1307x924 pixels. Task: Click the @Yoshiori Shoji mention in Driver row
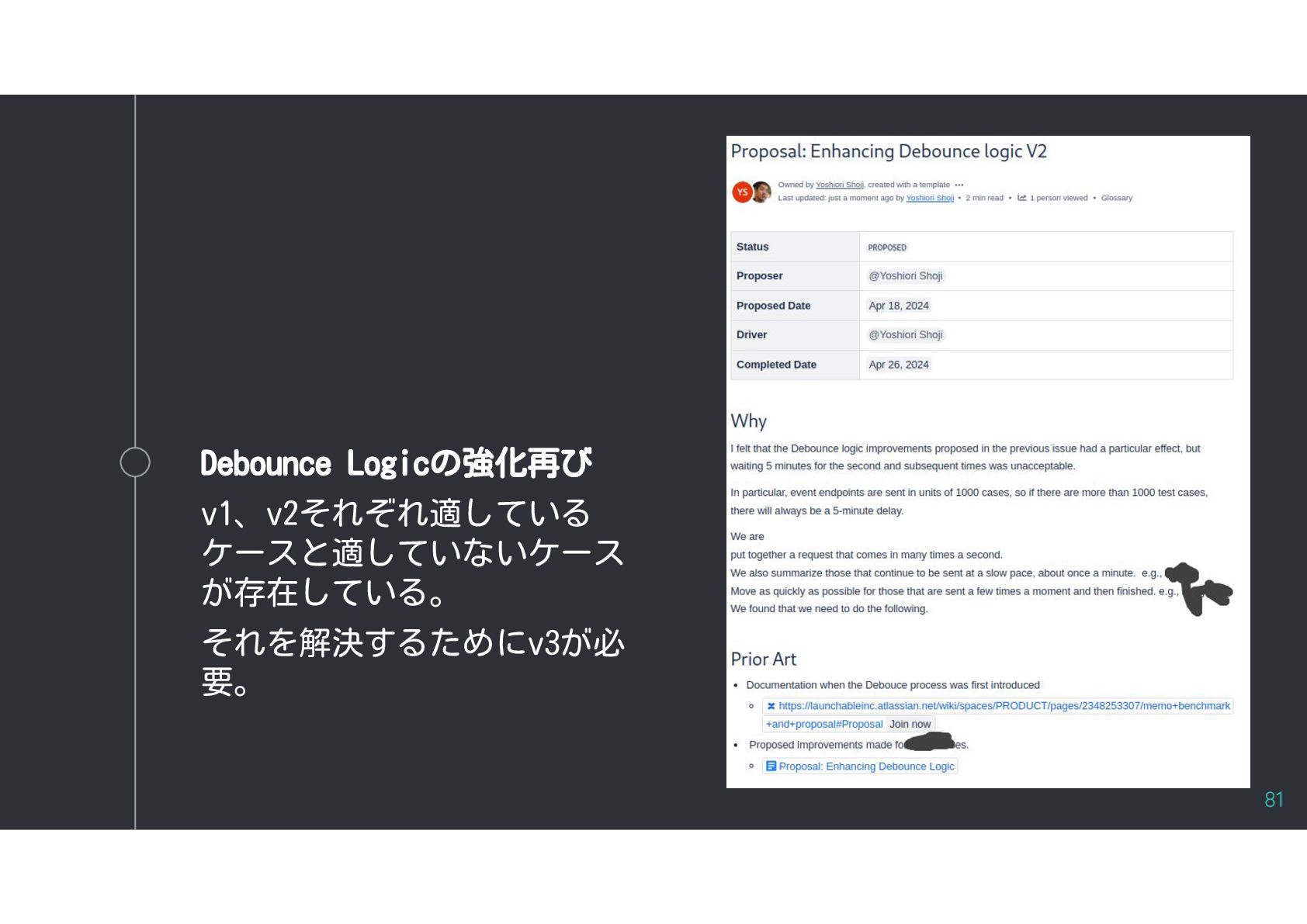click(906, 335)
